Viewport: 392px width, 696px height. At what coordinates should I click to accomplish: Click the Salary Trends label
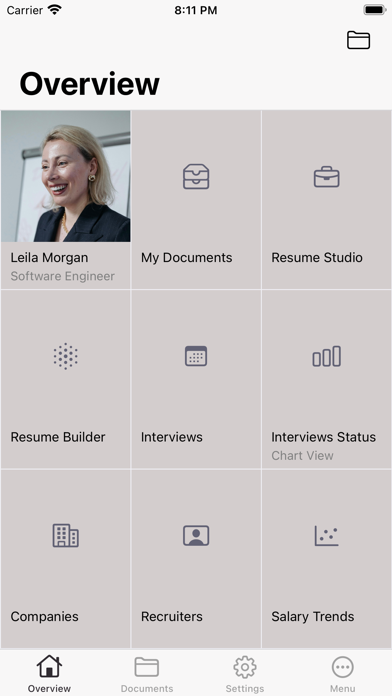click(x=313, y=617)
